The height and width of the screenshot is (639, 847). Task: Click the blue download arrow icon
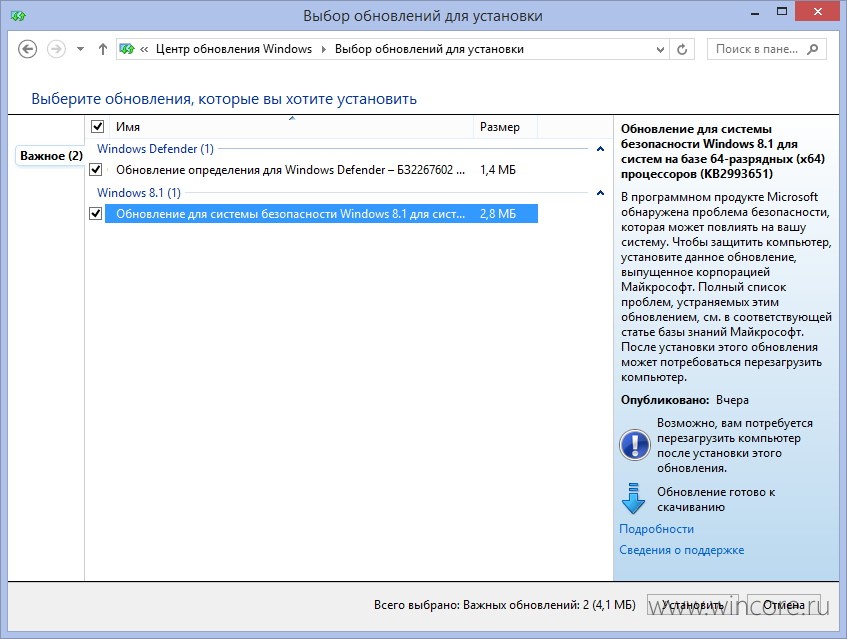[x=633, y=498]
